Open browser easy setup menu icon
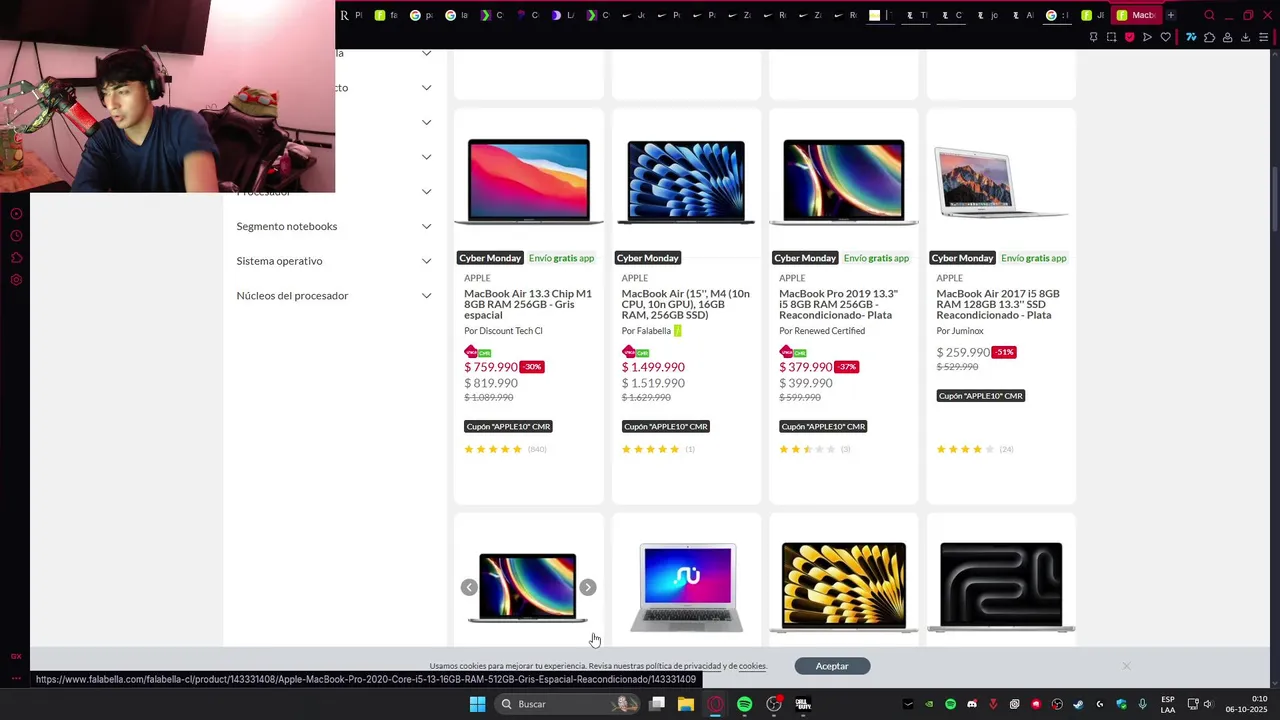The height and width of the screenshot is (720, 1280). point(1264,37)
